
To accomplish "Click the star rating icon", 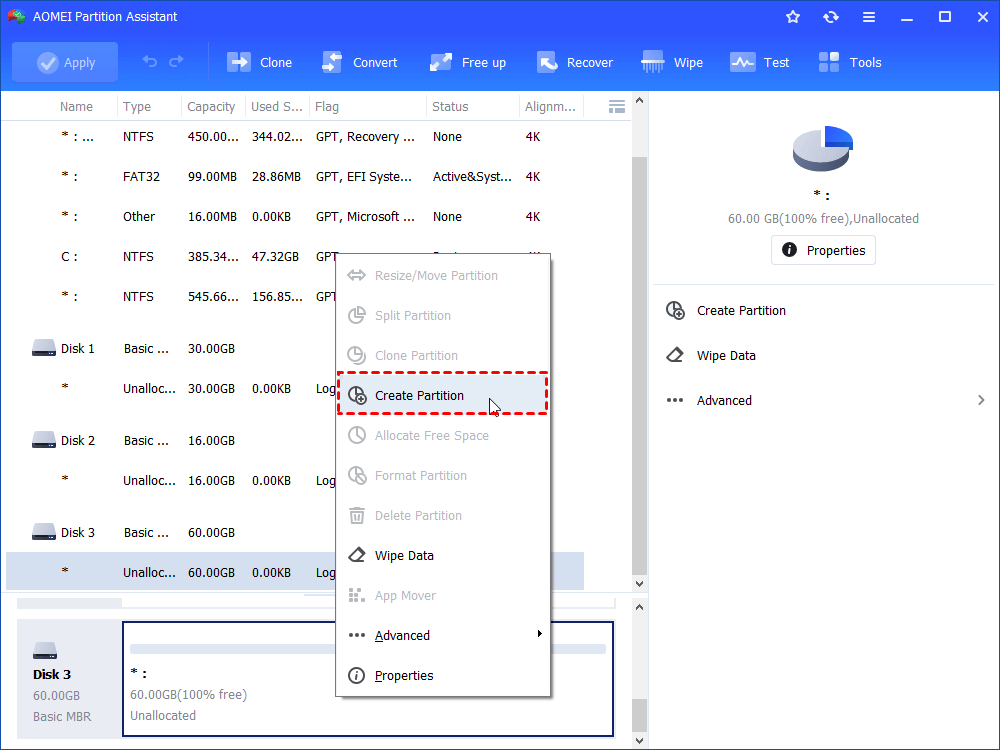I will click(x=793, y=16).
